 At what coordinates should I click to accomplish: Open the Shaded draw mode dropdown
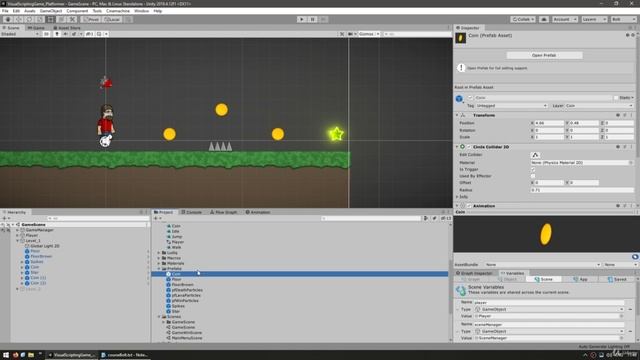tap(20, 34)
